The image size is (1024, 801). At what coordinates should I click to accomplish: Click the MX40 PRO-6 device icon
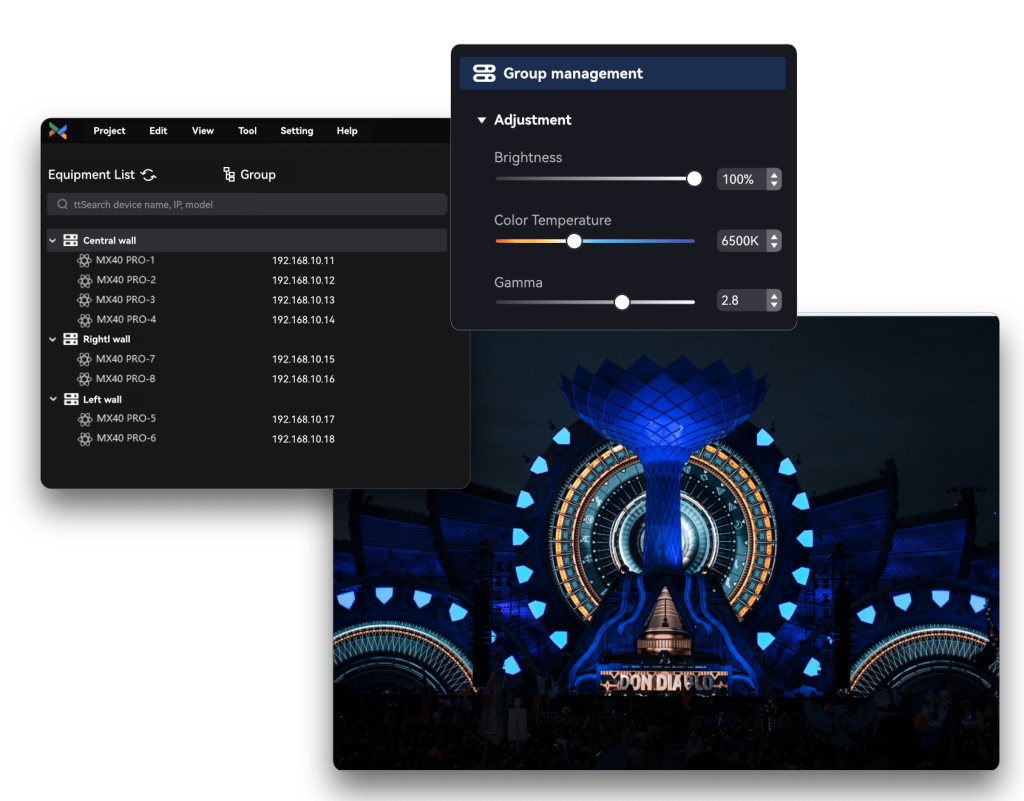coord(85,439)
